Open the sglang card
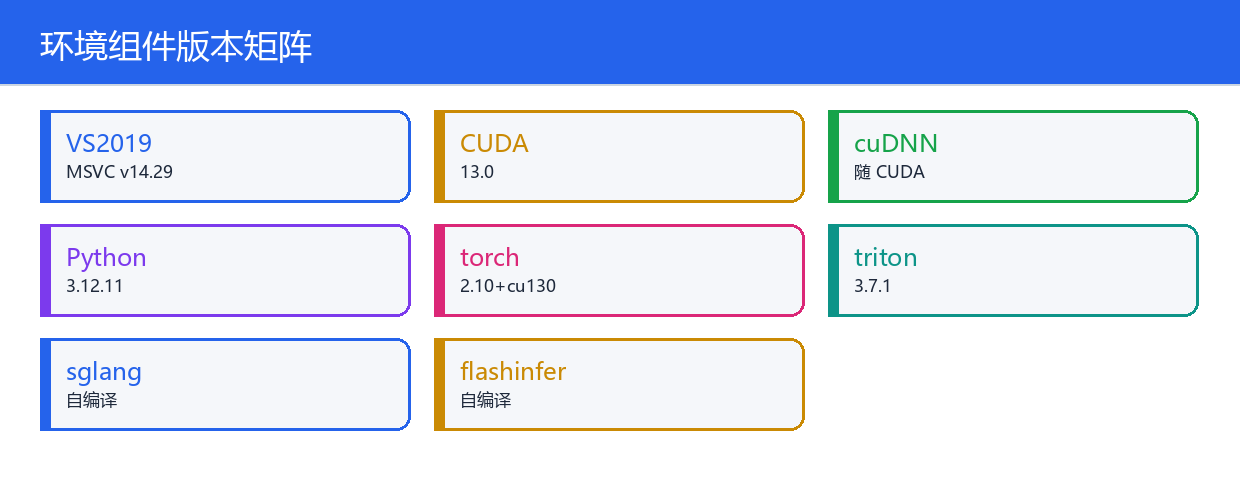 (225, 384)
